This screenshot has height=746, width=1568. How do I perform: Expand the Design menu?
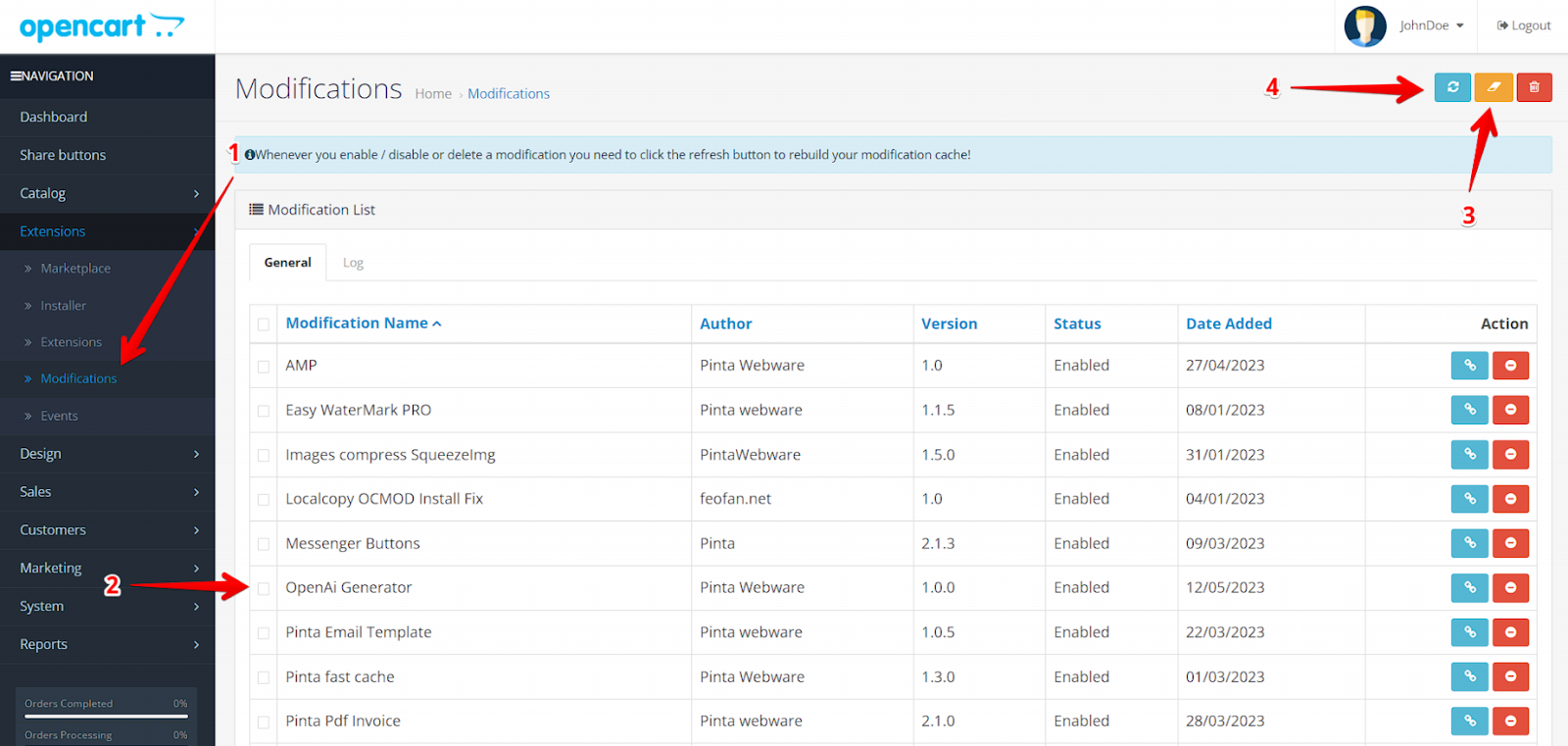pos(108,454)
